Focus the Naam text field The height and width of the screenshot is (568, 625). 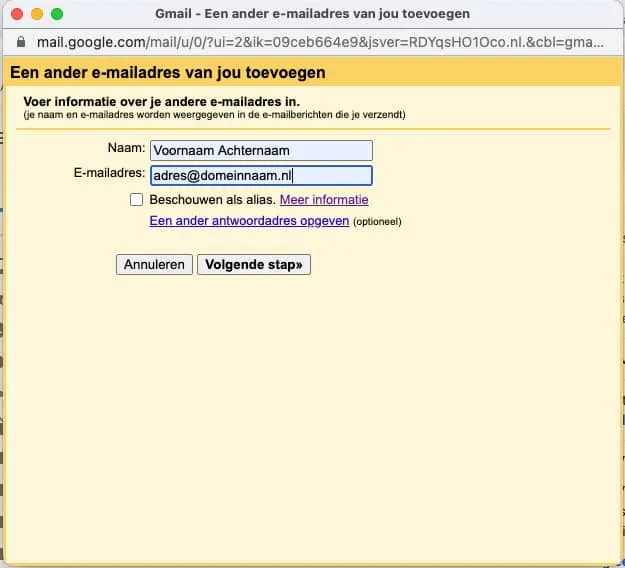[260, 150]
